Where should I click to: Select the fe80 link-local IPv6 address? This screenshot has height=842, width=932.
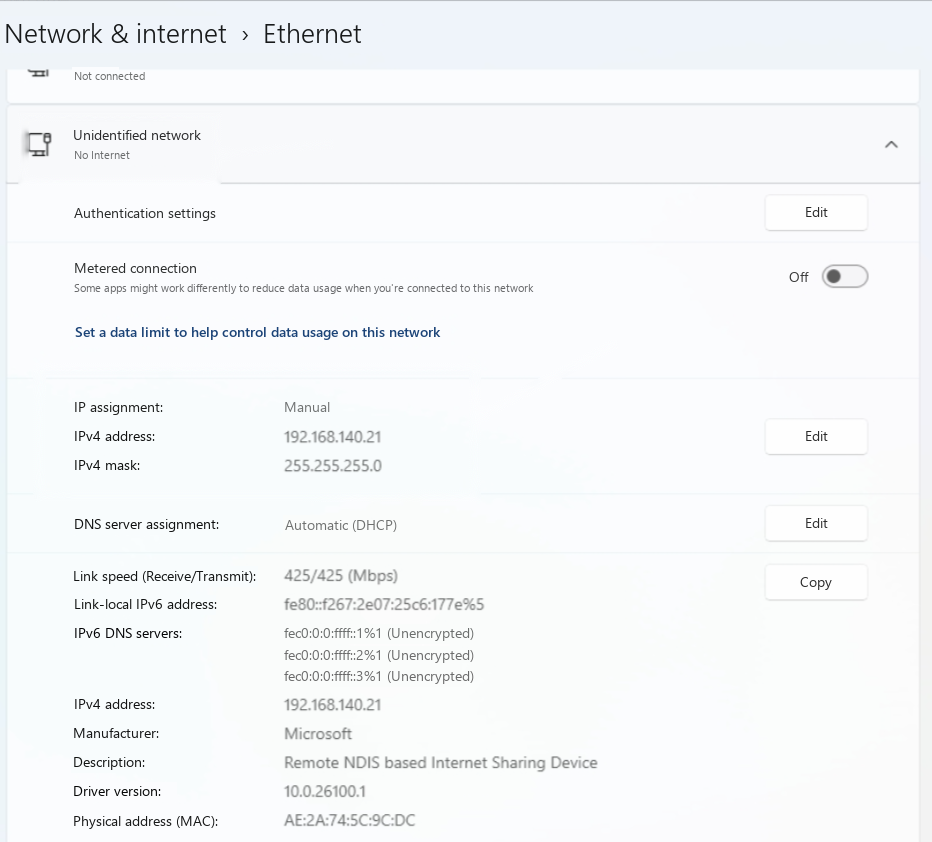[384, 605]
